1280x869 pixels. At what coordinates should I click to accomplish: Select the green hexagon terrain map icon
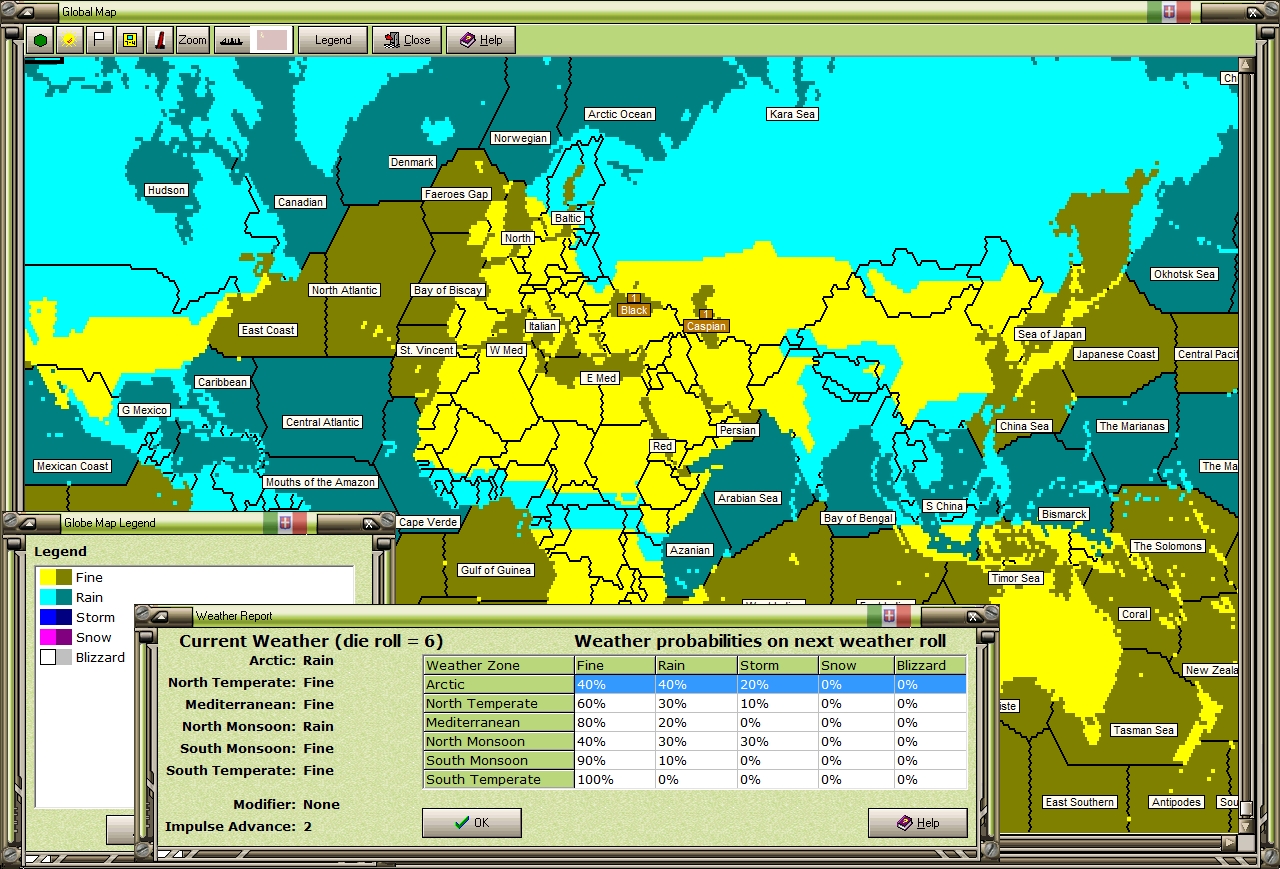tap(40, 40)
